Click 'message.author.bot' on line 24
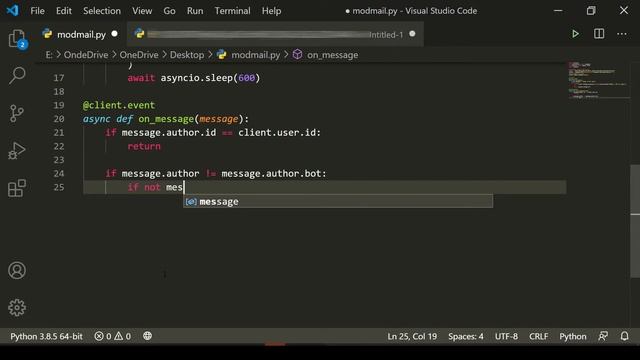Image resolution: width=640 pixels, height=360 pixels. click(x=271, y=173)
